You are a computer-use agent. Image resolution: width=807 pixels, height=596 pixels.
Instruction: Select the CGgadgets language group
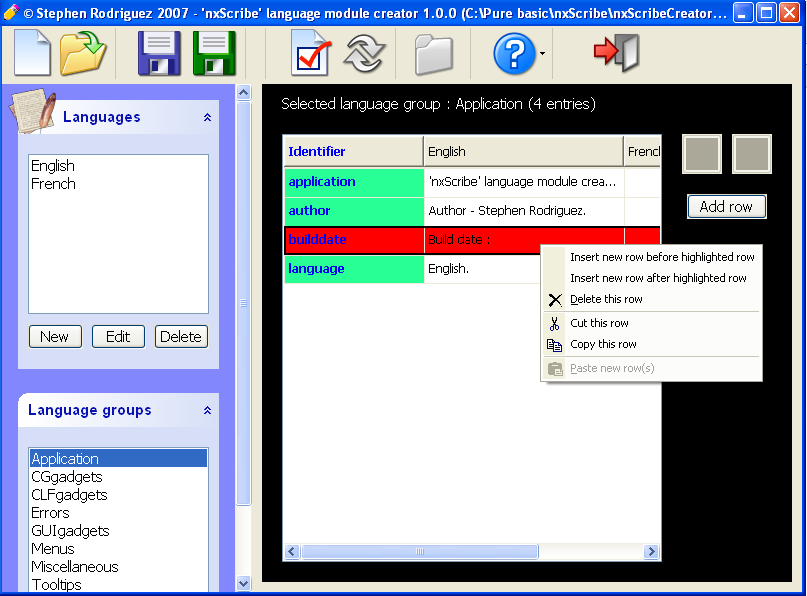(67, 477)
